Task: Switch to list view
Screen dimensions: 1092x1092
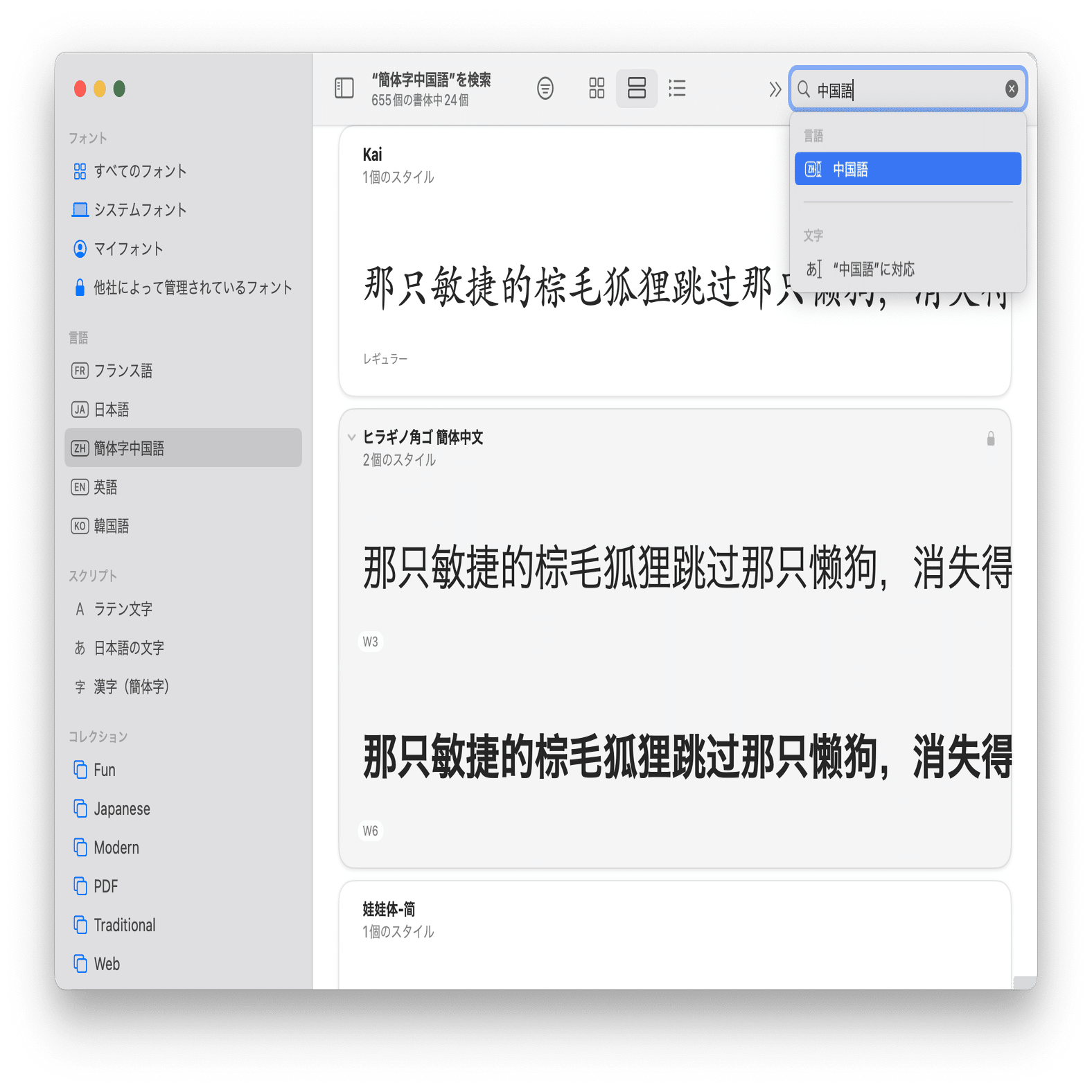Action: tap(677, 88)
